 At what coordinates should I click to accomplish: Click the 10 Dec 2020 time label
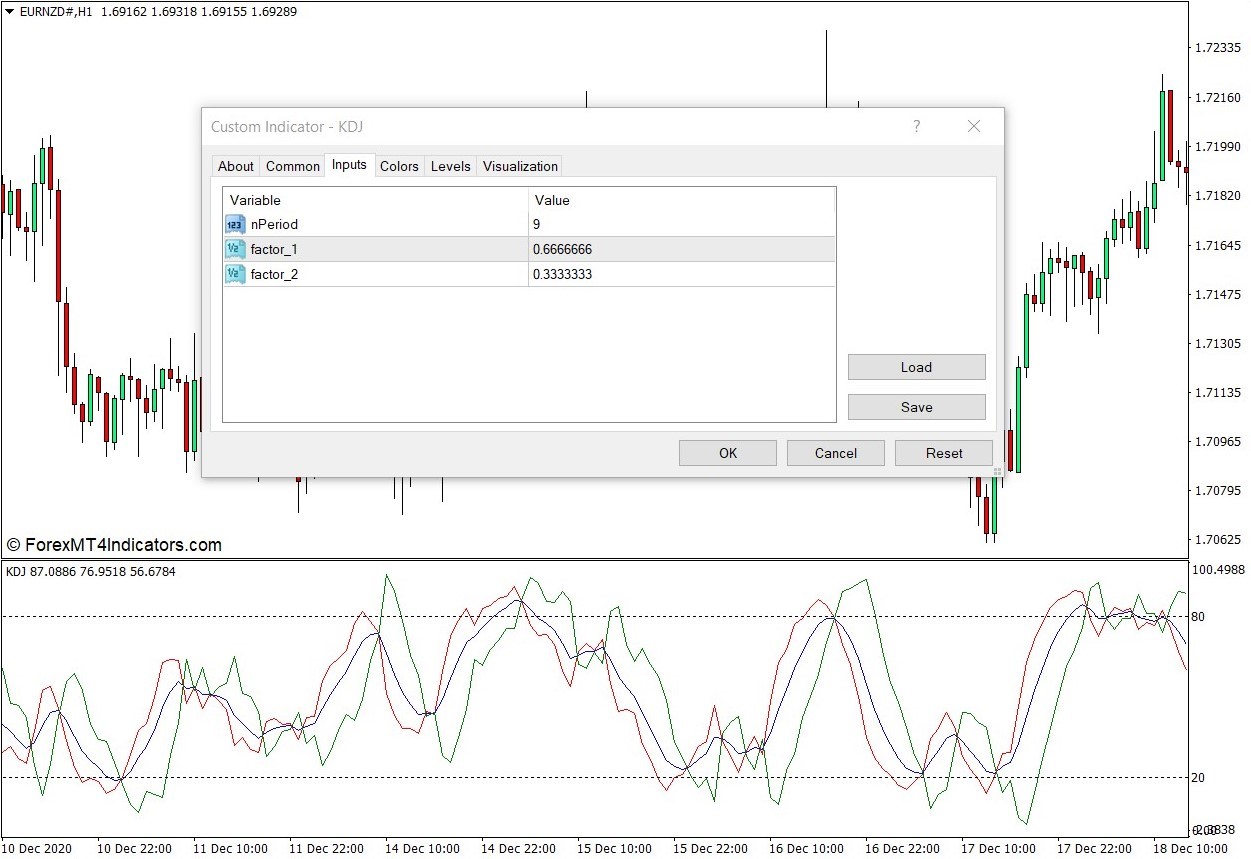37,849
